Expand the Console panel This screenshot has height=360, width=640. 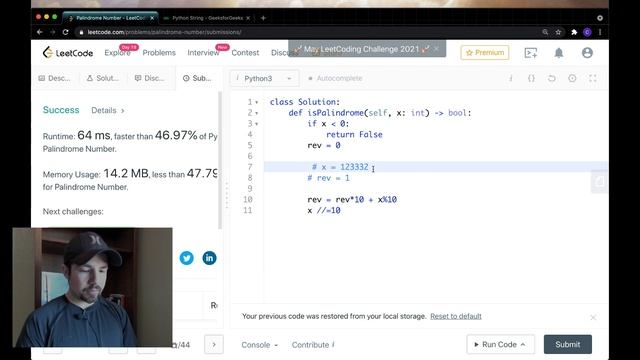coord(260,345)
